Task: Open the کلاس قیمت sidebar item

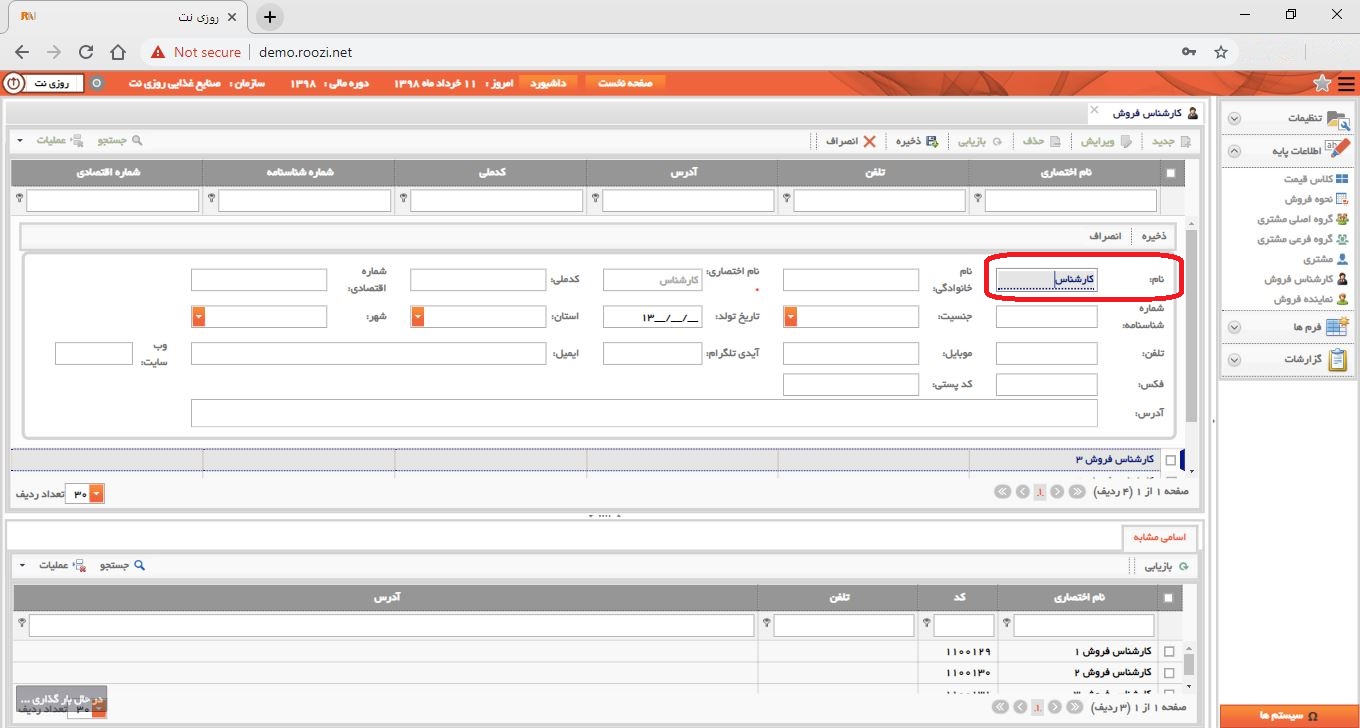Action: pyautogui.click(x=1315, y=179)
